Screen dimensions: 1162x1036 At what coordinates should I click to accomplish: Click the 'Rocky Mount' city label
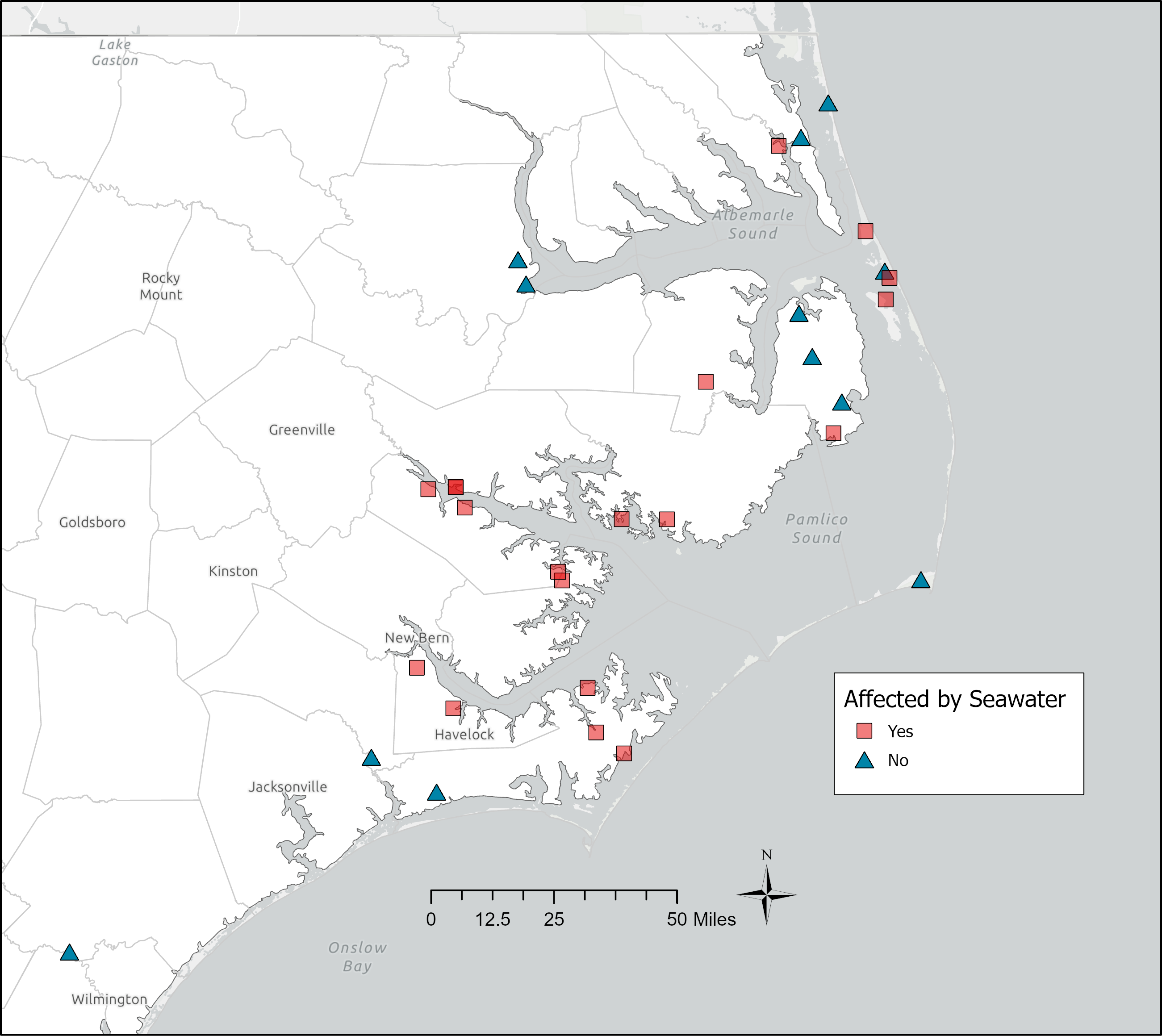click(x=161, y=286)
